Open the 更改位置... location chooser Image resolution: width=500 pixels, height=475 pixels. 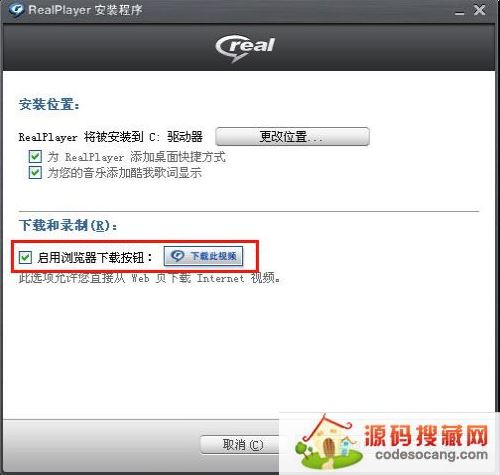pos(292,136)
